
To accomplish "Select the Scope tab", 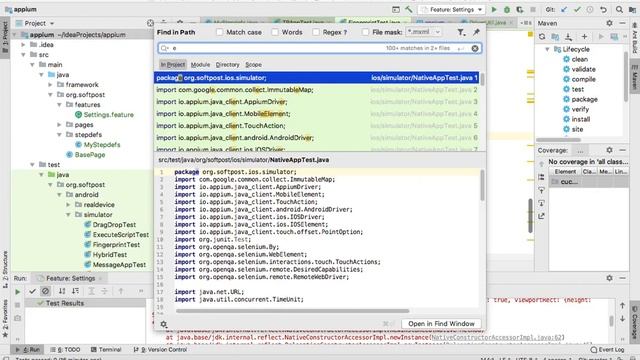I will (x=253, y=64).
